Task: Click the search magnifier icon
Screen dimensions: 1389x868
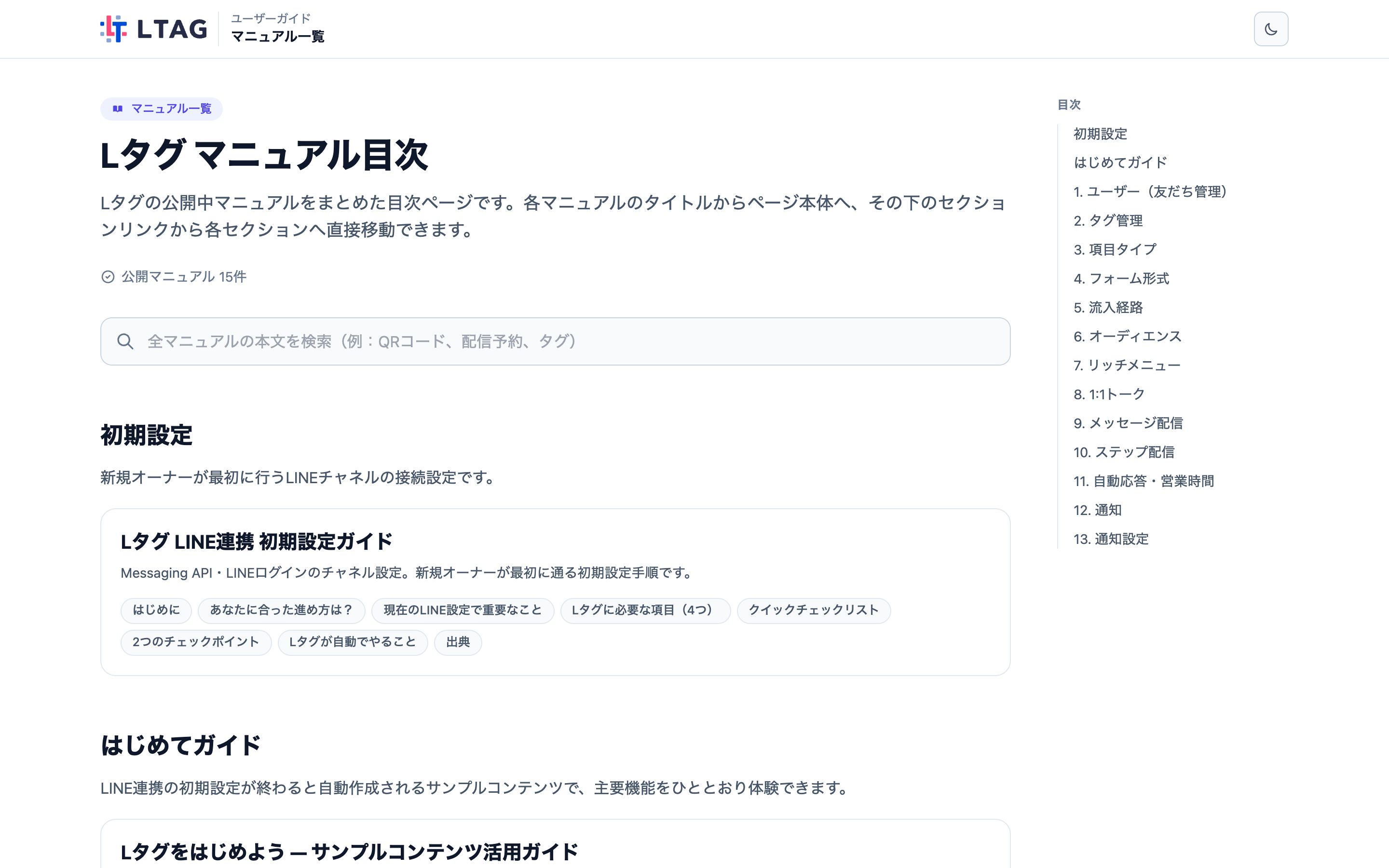Action: pos(125,341)
